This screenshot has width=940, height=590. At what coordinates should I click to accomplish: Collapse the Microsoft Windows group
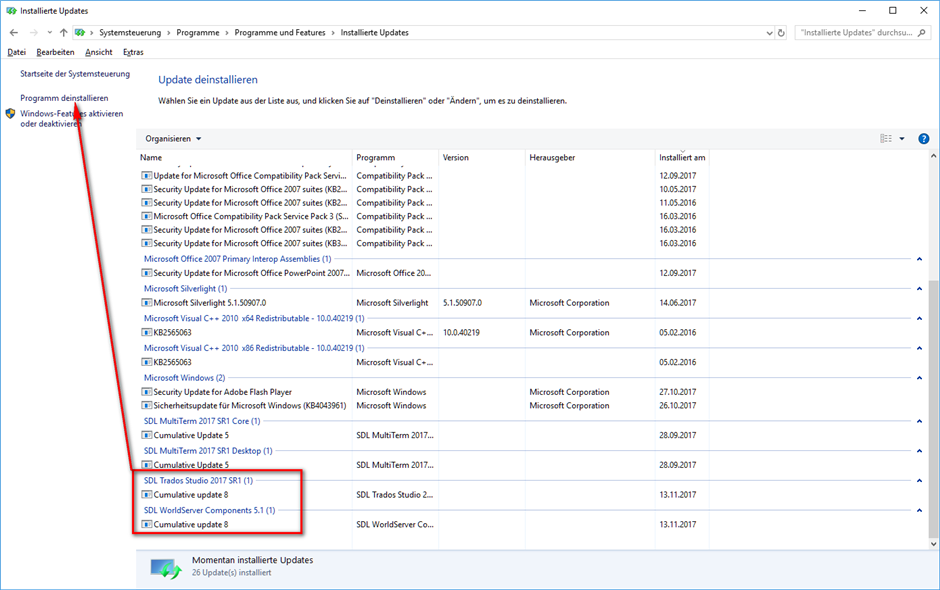[919, 378]
